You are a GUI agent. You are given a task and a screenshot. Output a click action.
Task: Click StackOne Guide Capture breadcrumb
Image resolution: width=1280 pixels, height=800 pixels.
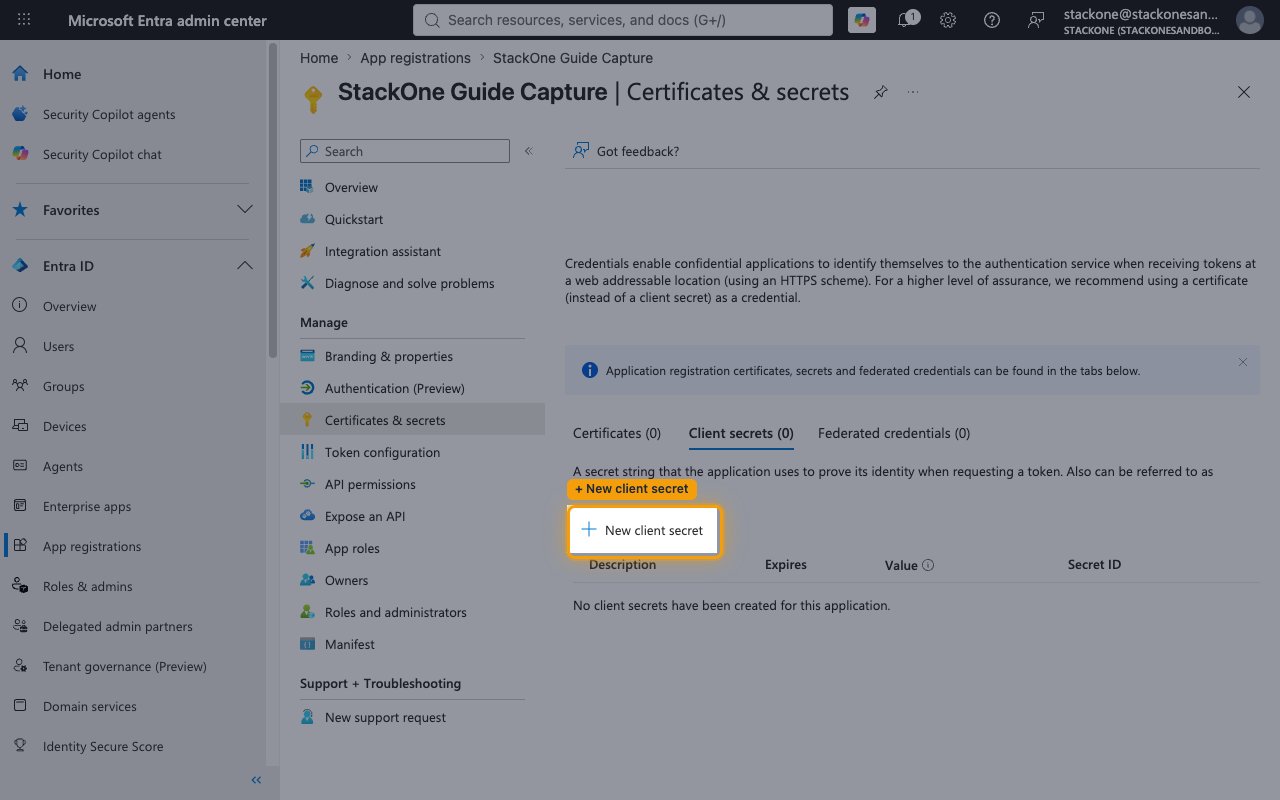[573, 58]
